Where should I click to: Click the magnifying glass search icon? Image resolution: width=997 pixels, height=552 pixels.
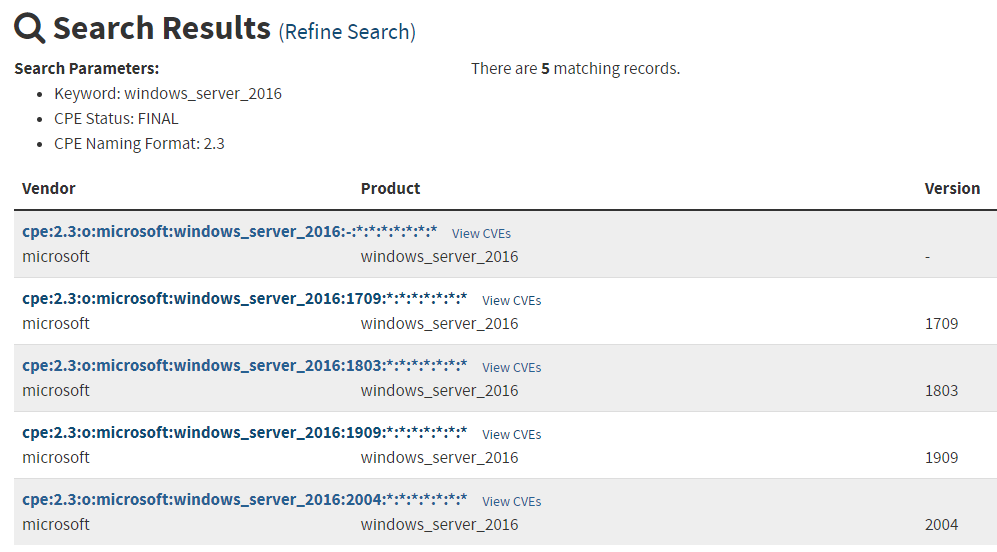[x=30, y=28]
